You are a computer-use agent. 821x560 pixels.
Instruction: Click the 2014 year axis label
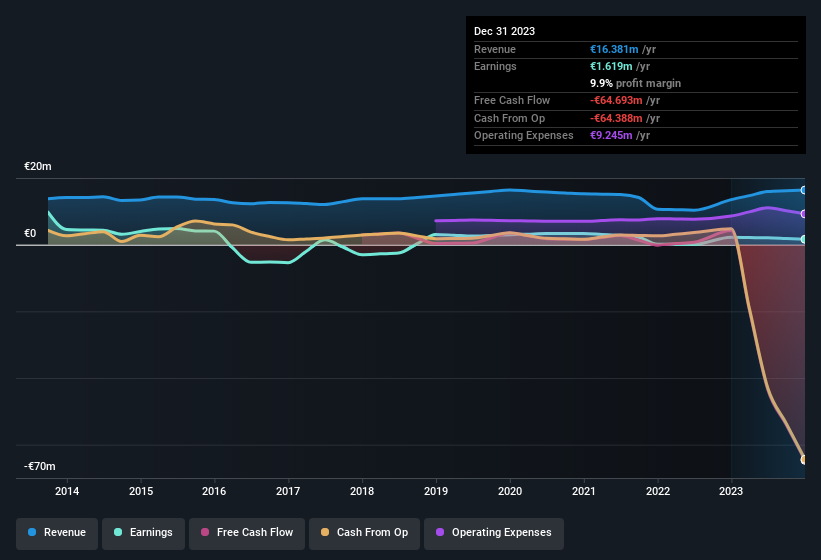pos(67,491)
